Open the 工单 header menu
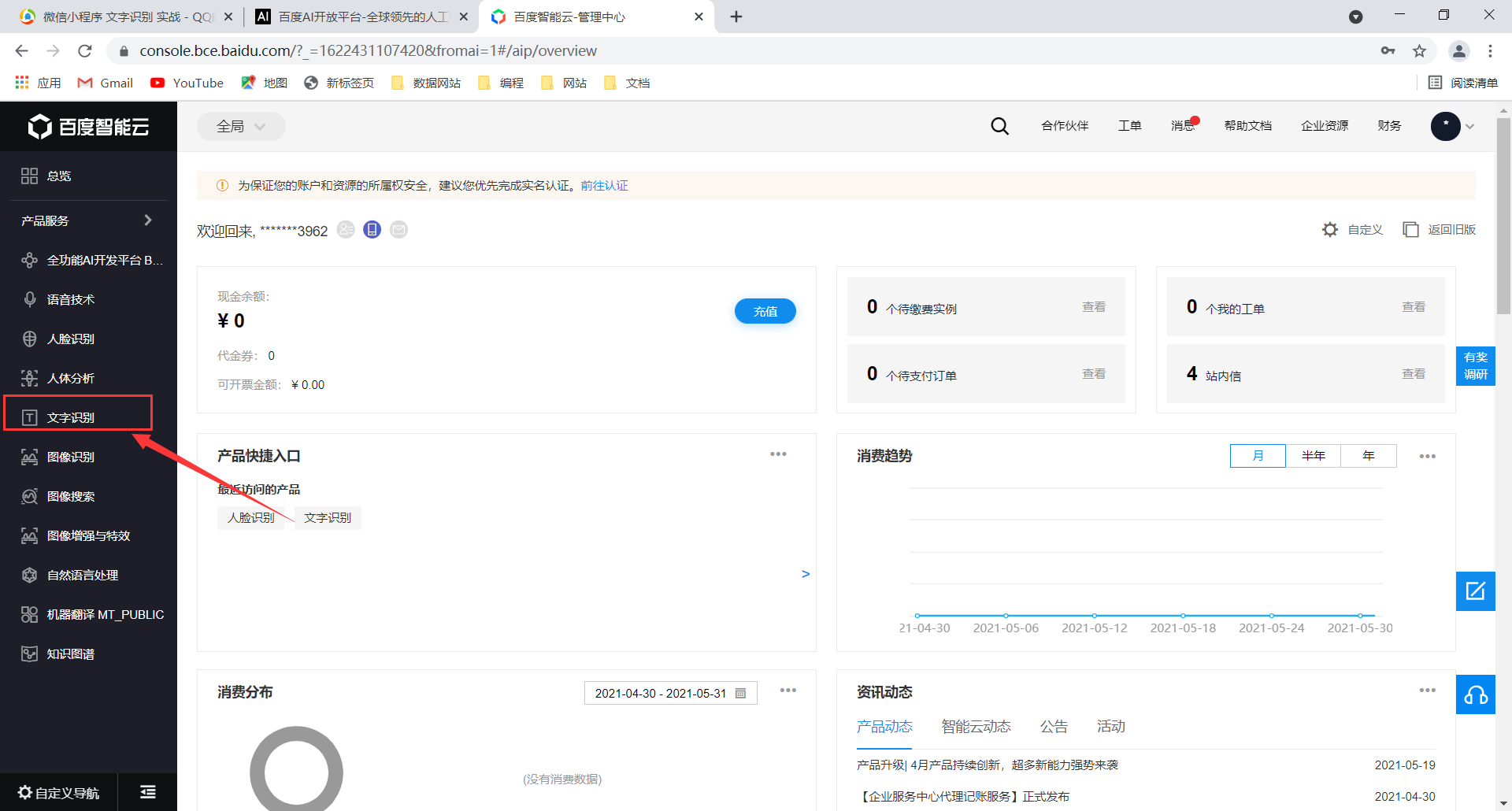This screenshot has width=1512, height=811. tap(1129, 126)
